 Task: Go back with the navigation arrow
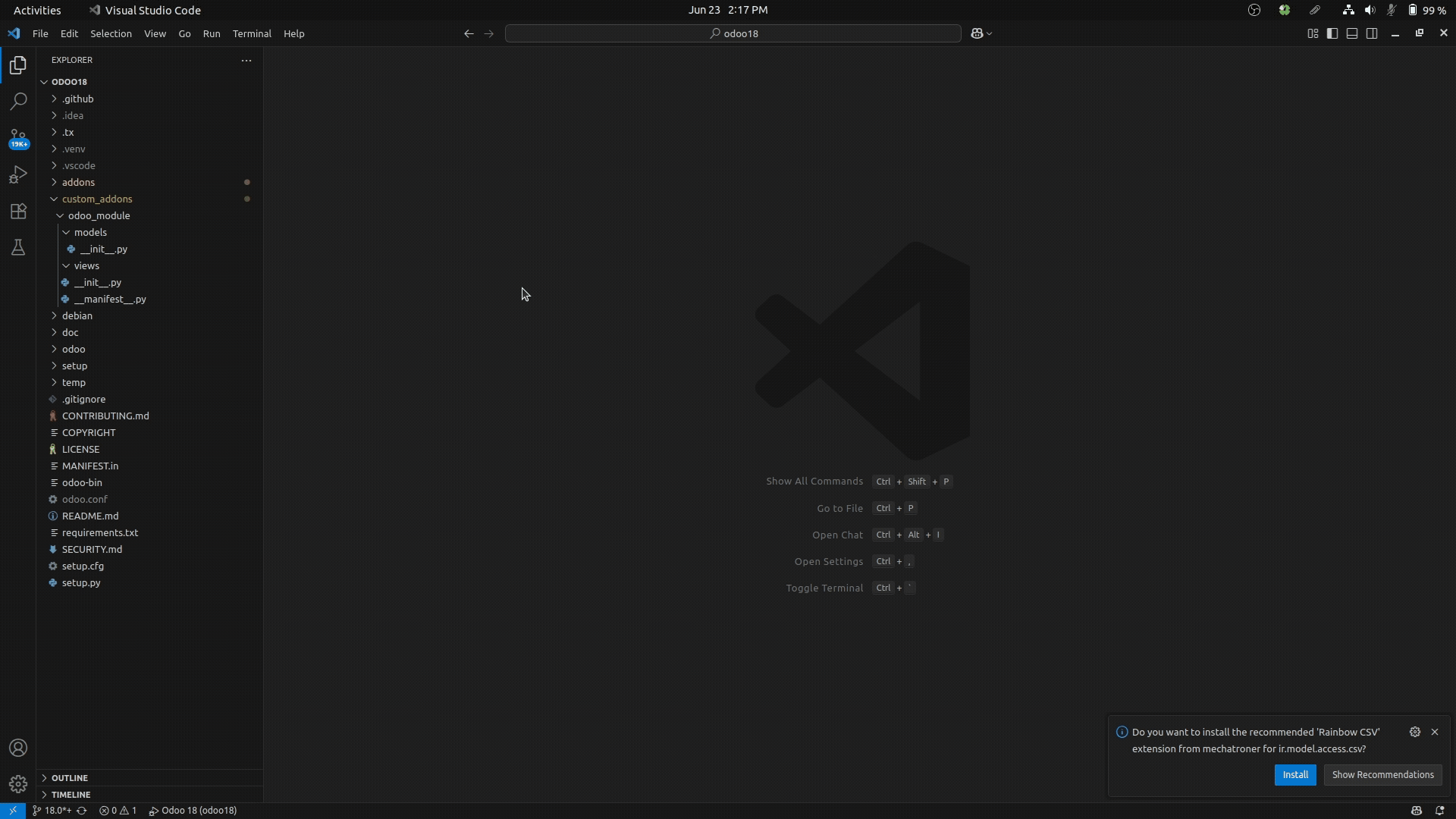(469, 33)
